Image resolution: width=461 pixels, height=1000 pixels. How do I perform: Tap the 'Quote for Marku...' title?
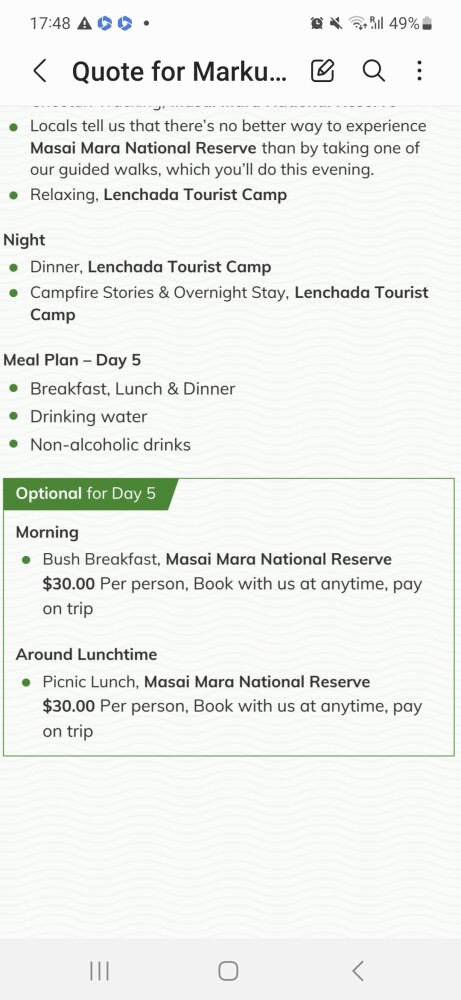tap(179, 71)
